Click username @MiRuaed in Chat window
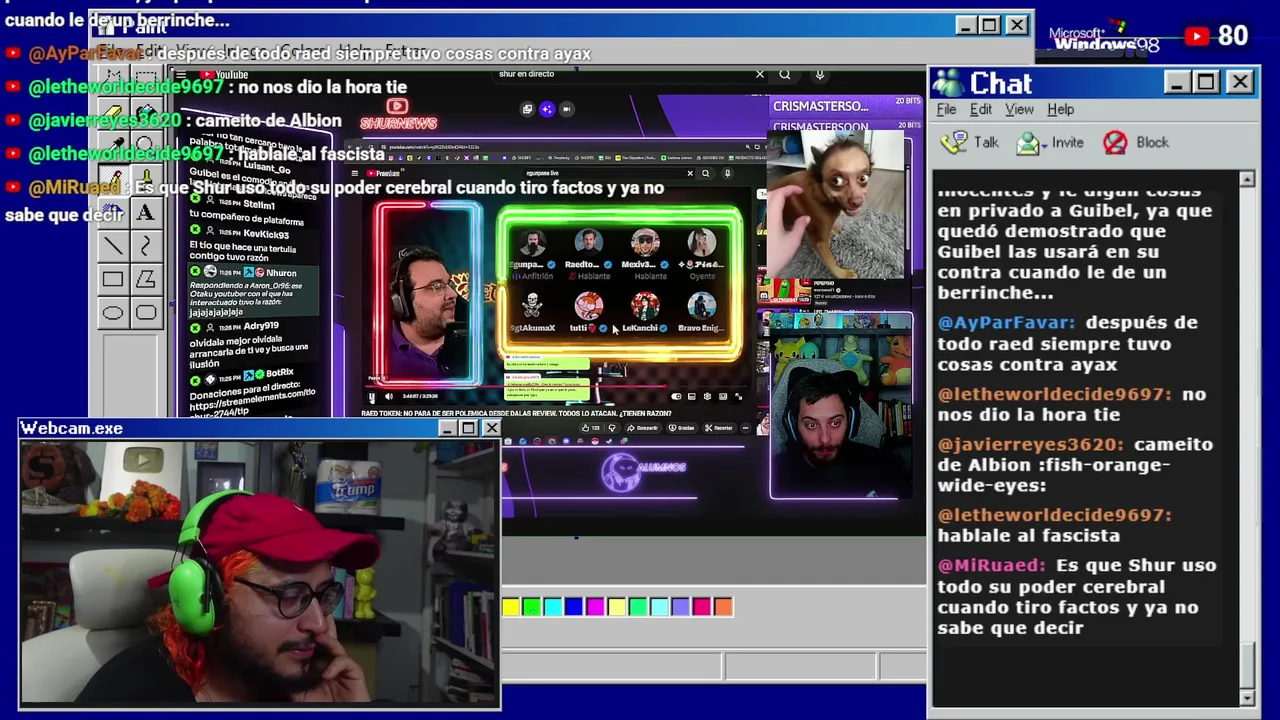Viewport: 1280px width, 720px height. pyautogui.click(x=991, y=565)
